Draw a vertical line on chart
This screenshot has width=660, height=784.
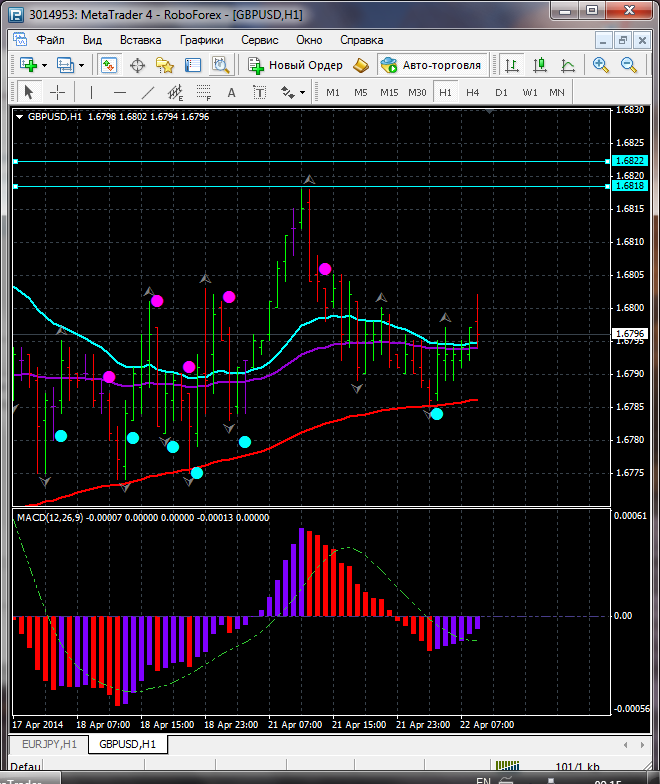coord(91,92)
